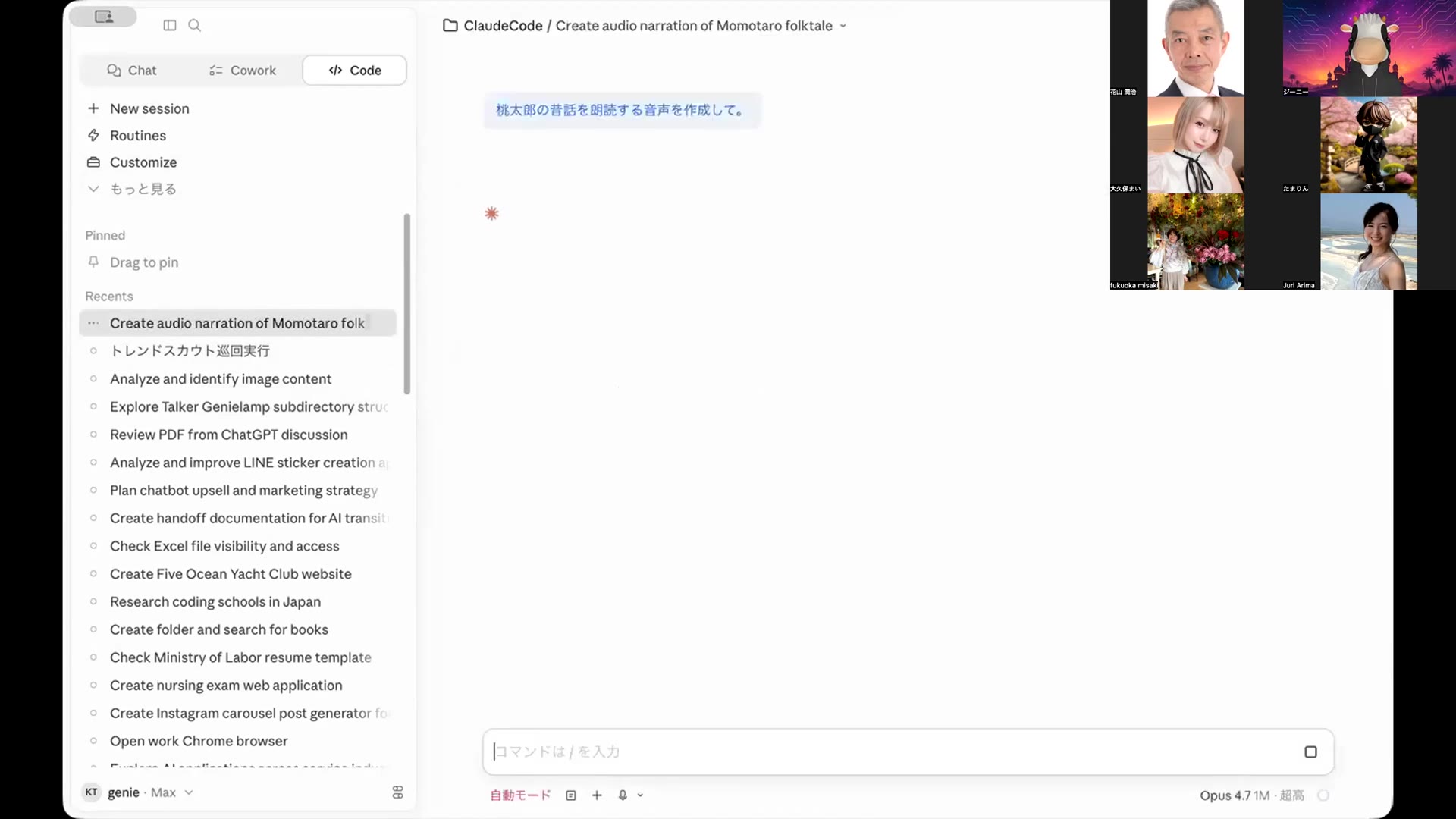Select the 大久保まい video thumbnail
The height and width of the screenshot is (819, 1456).
tap(1196, 145)
